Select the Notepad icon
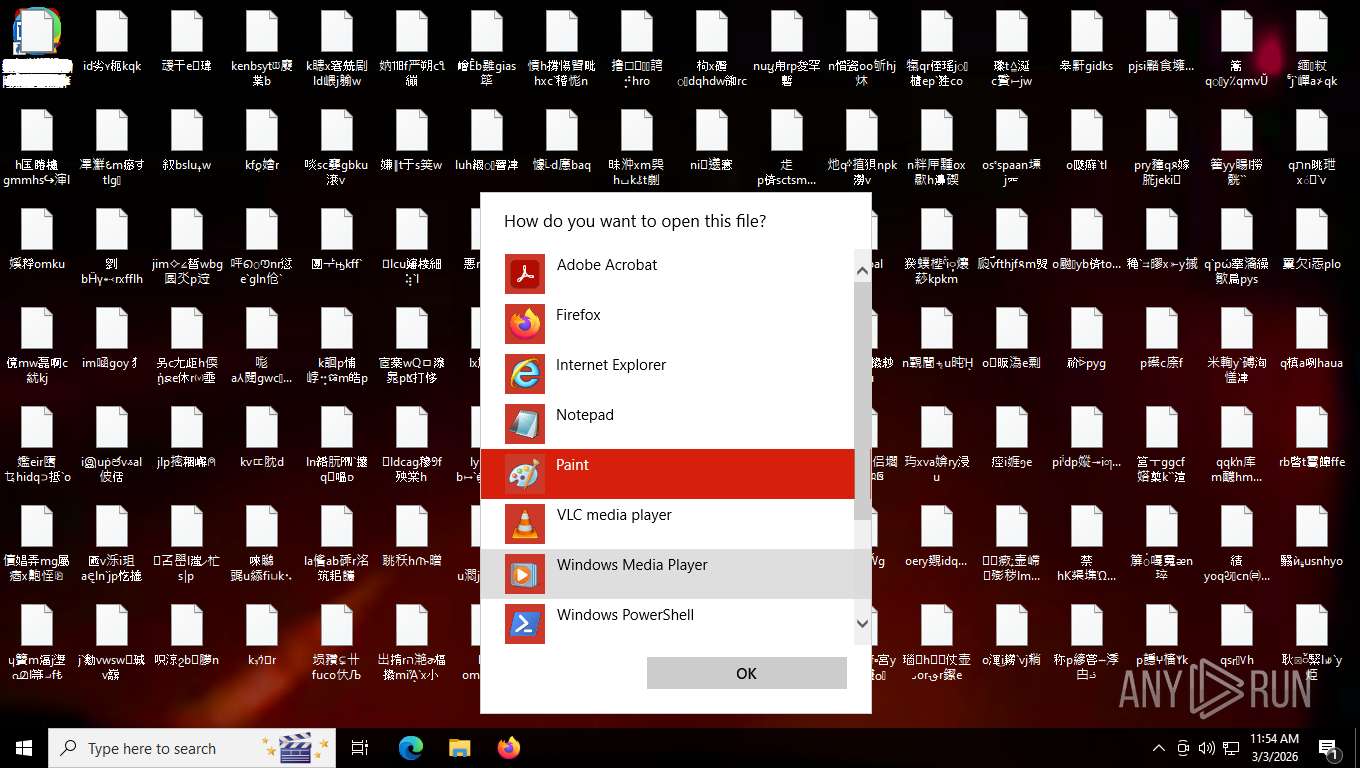Viewport: 1360px width, 768px height. tap(525, 424)
